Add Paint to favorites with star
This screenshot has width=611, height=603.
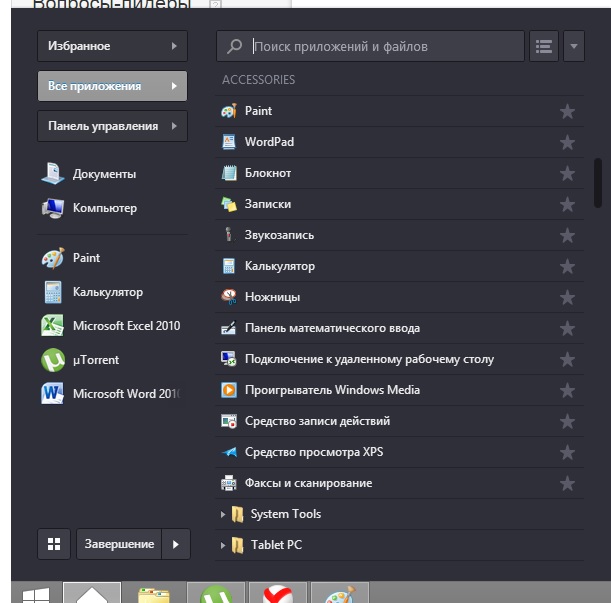pyautogui.click(x=567, y=112)
